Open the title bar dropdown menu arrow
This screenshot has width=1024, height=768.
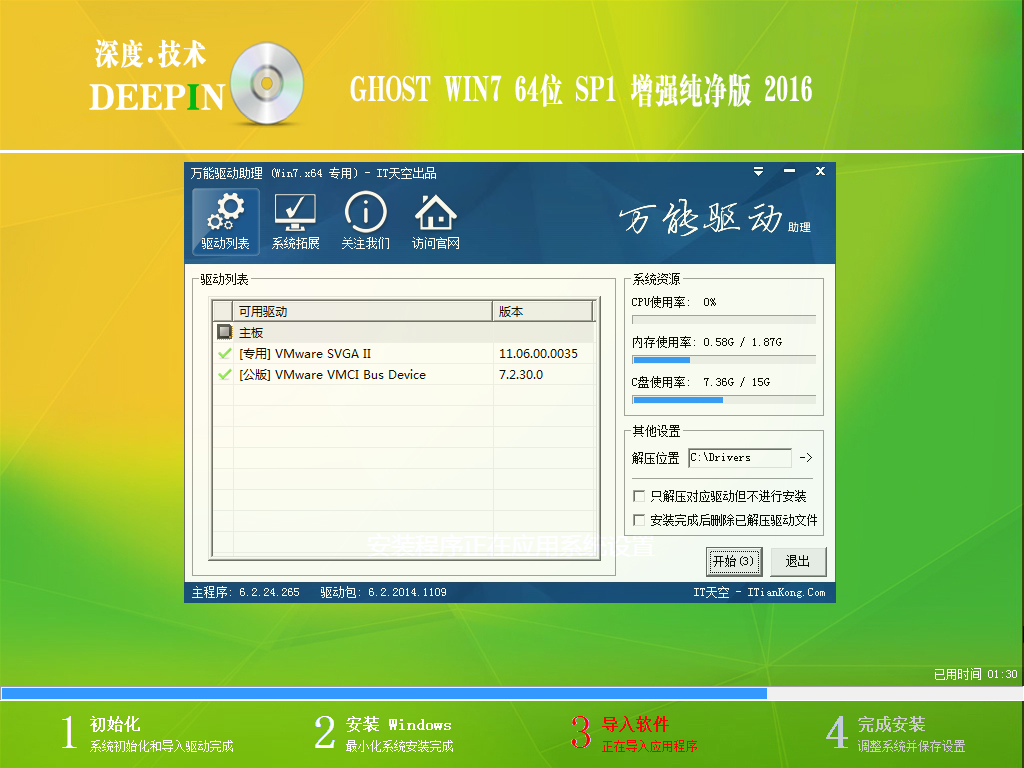pyautogui.click(x=758, y=171)
